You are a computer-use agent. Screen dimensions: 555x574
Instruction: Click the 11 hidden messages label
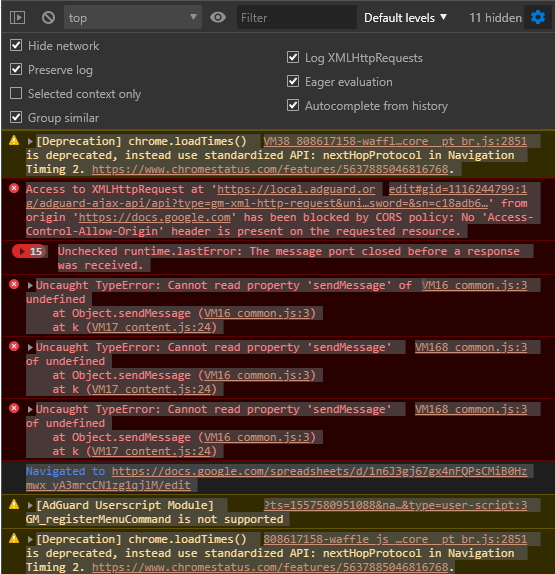coord(495,18)
